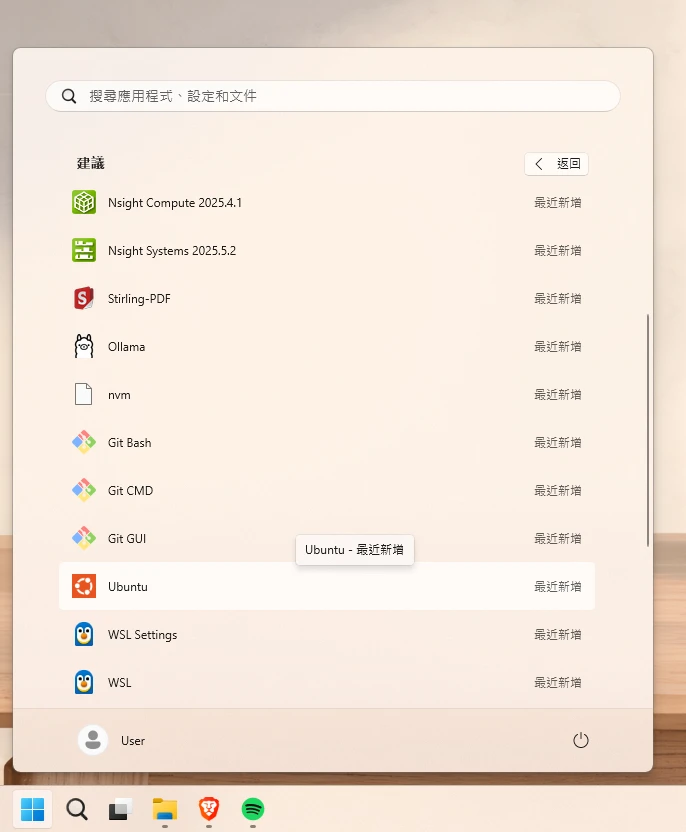Viewport: 686px width, 832px height.
Task: Click the 返回 back button
Action: [556, 164]
